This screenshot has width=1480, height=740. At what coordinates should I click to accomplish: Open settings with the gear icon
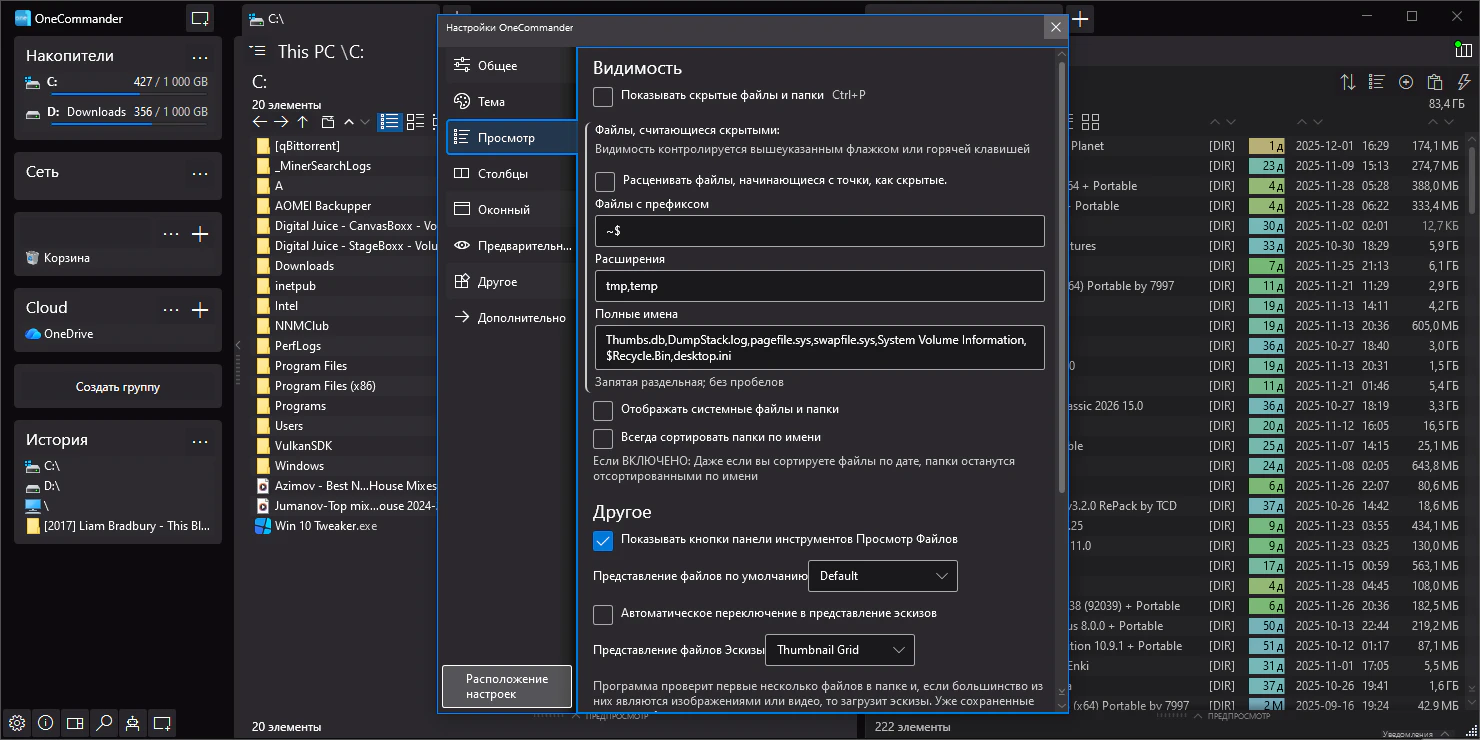point(16,722)
